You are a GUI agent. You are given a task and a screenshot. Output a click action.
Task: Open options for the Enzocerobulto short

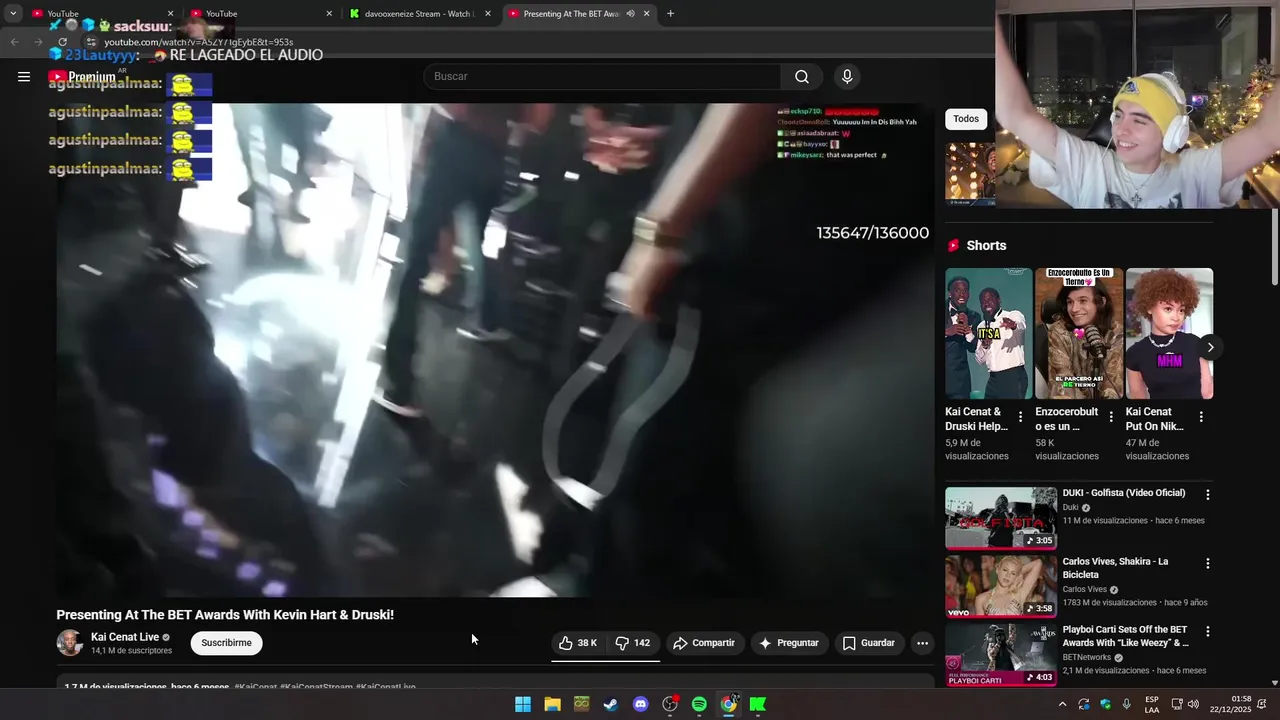[x=1111, y=417]
